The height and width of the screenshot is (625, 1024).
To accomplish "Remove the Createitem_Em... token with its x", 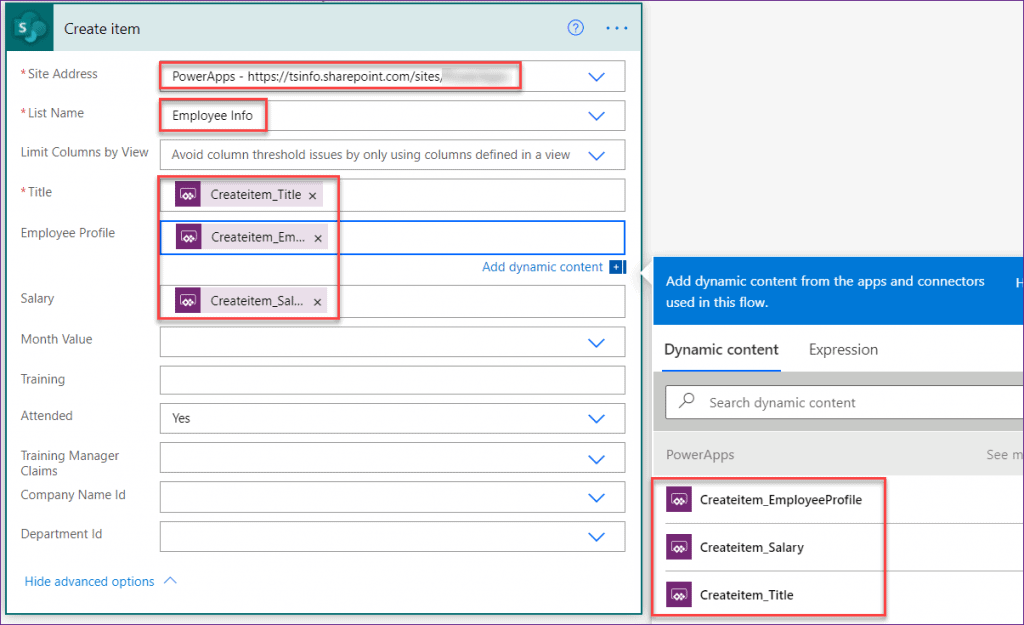I will pos(317,238).
